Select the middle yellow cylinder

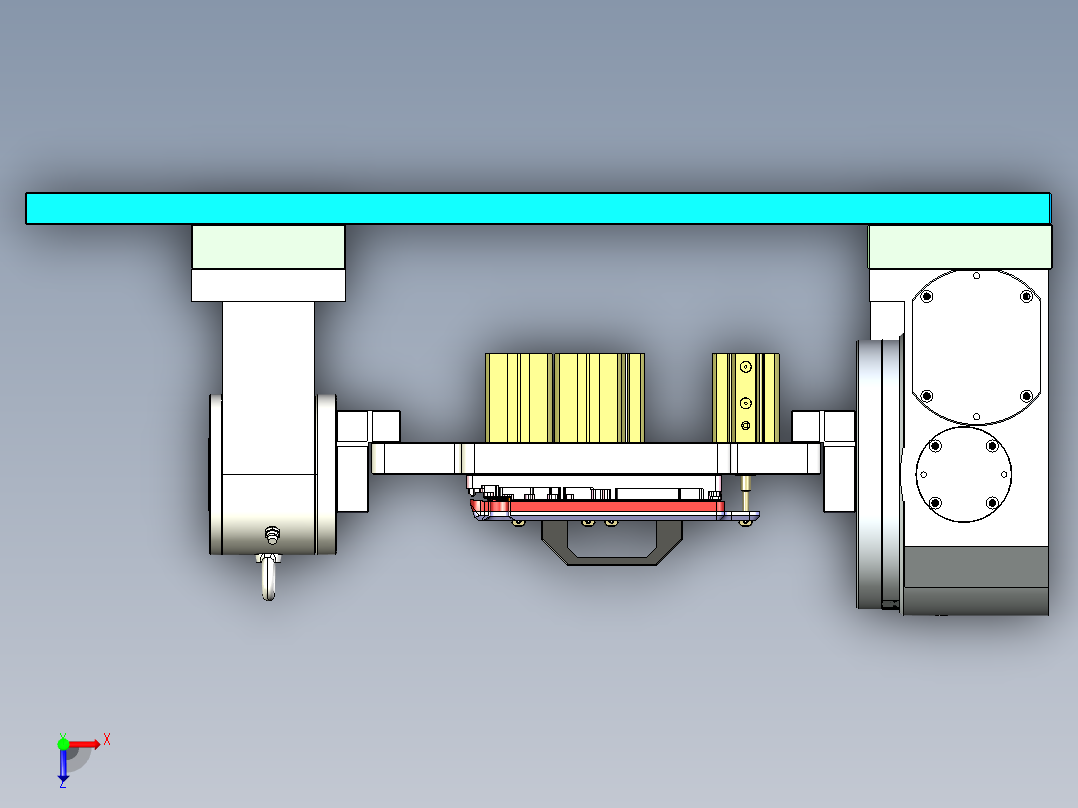[x=599, y=398]
